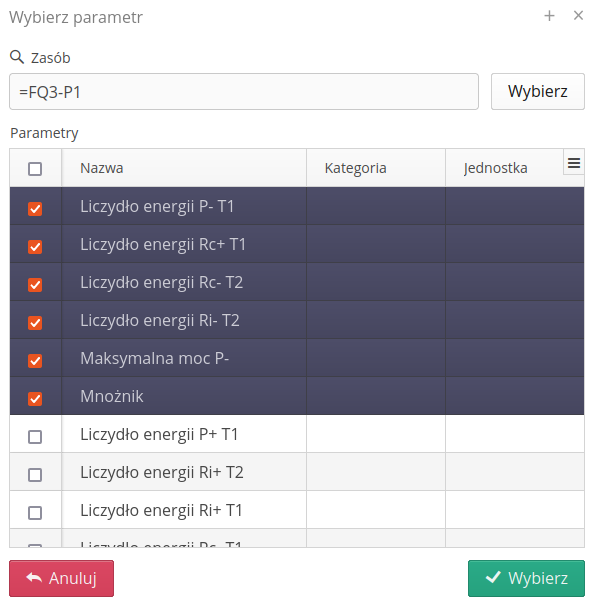
Task: Close the Wybierz parametr dialog
Action: coord(578,16)
